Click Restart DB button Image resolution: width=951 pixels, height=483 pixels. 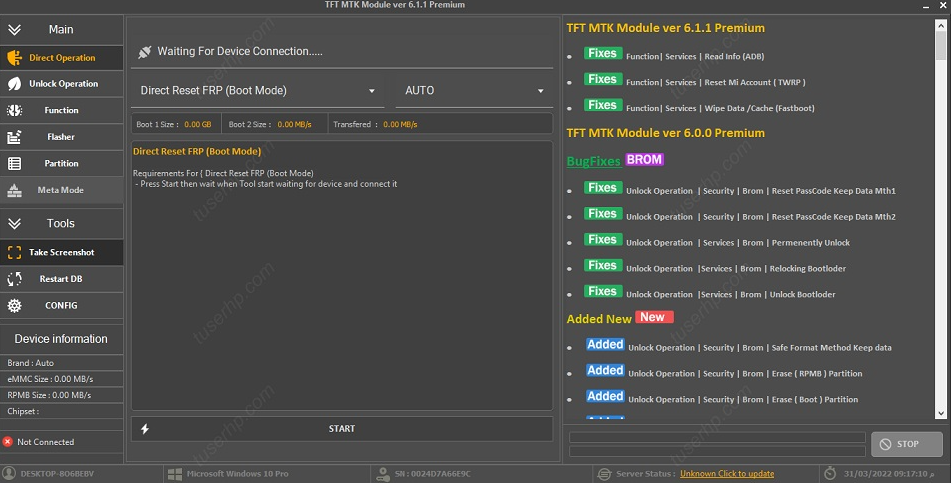(x=61, y=279)
